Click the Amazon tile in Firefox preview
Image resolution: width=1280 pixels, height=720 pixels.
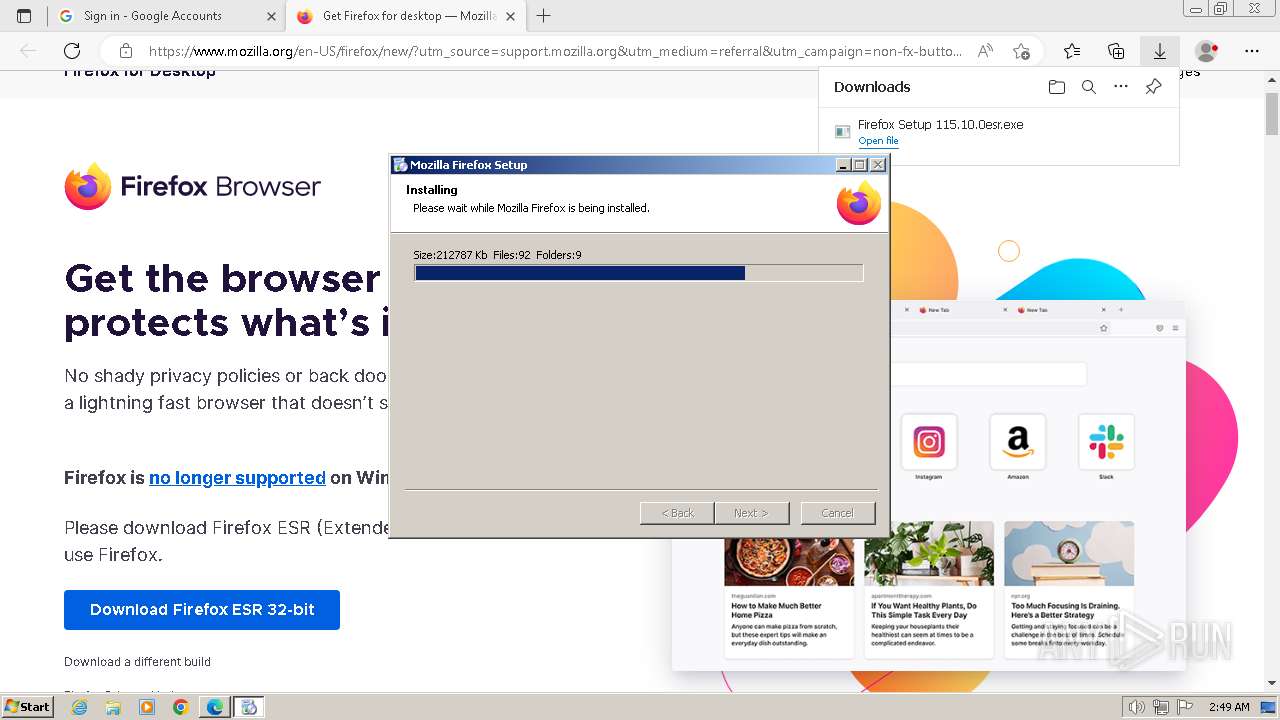tap(1018, 442)
